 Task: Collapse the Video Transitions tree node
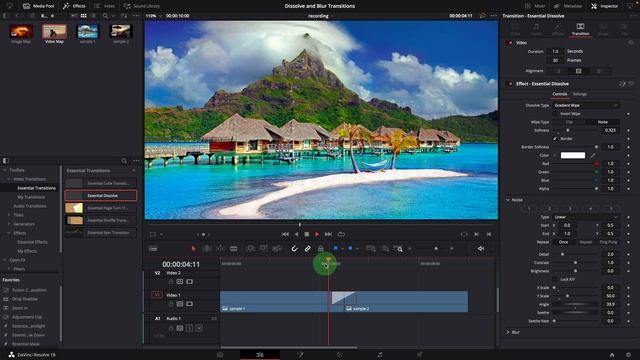[x=9, y=179]
